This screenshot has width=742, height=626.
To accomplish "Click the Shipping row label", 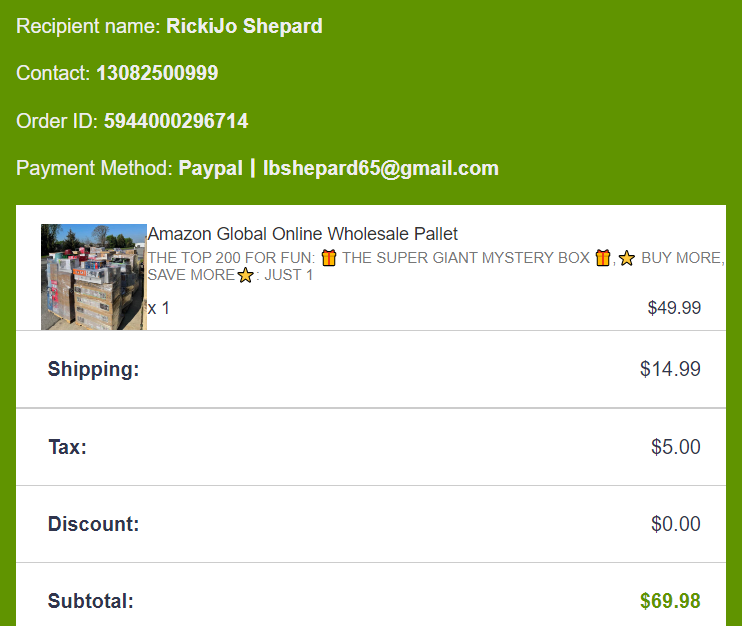I will tap(93, 369).
